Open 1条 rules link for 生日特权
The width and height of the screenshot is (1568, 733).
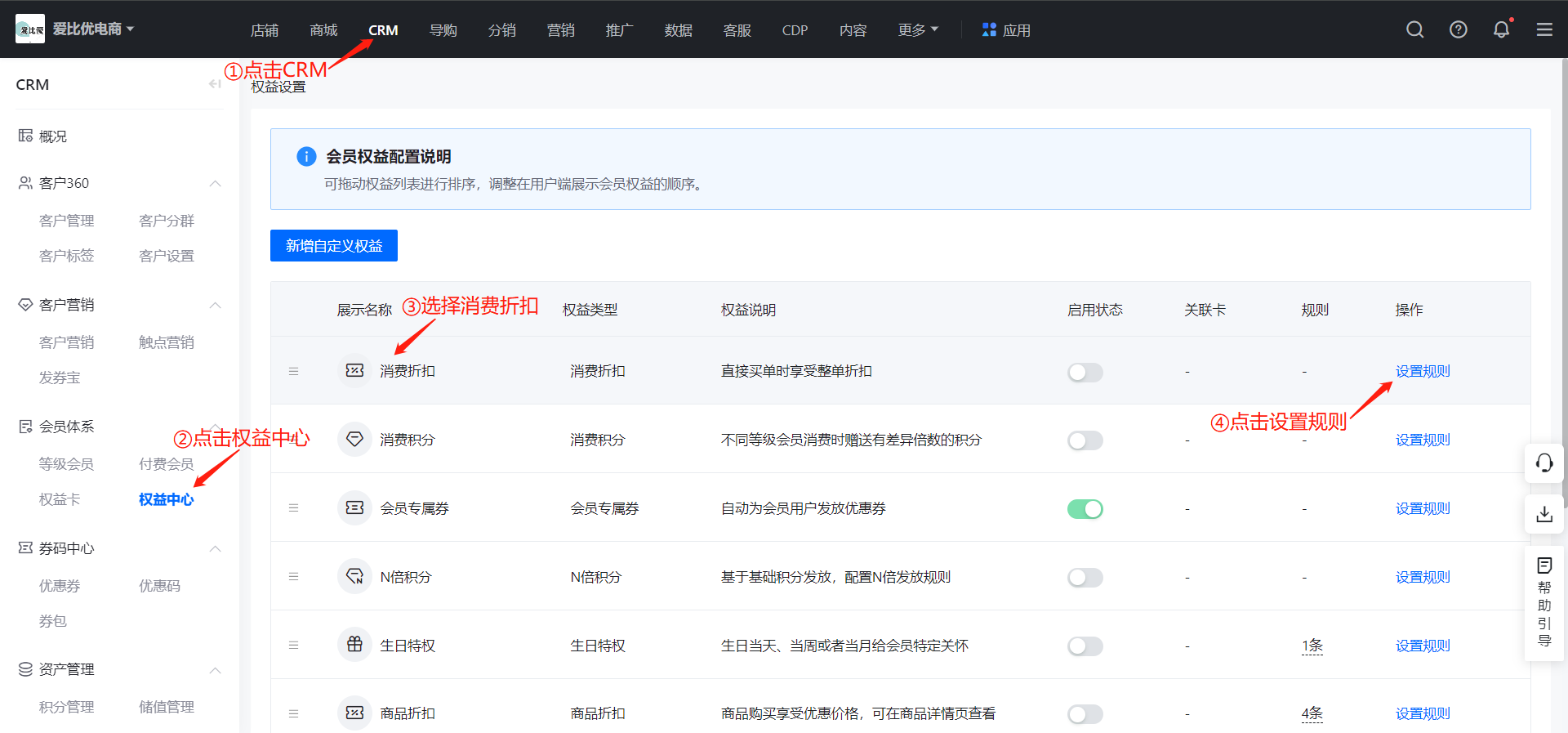[1312, 646]
